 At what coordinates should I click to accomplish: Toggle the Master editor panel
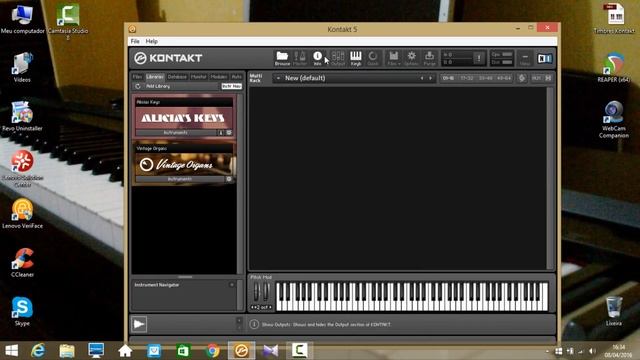(x=300, y=58)
